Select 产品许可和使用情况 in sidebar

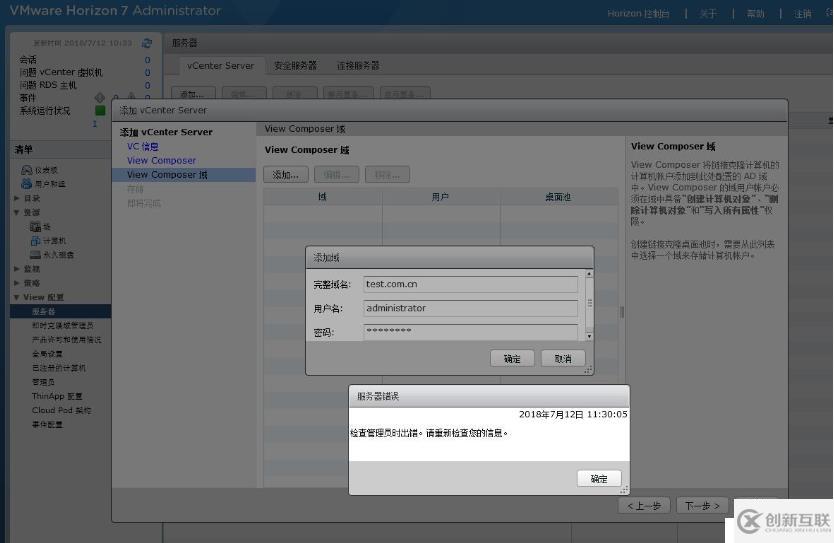coord(66,339)
